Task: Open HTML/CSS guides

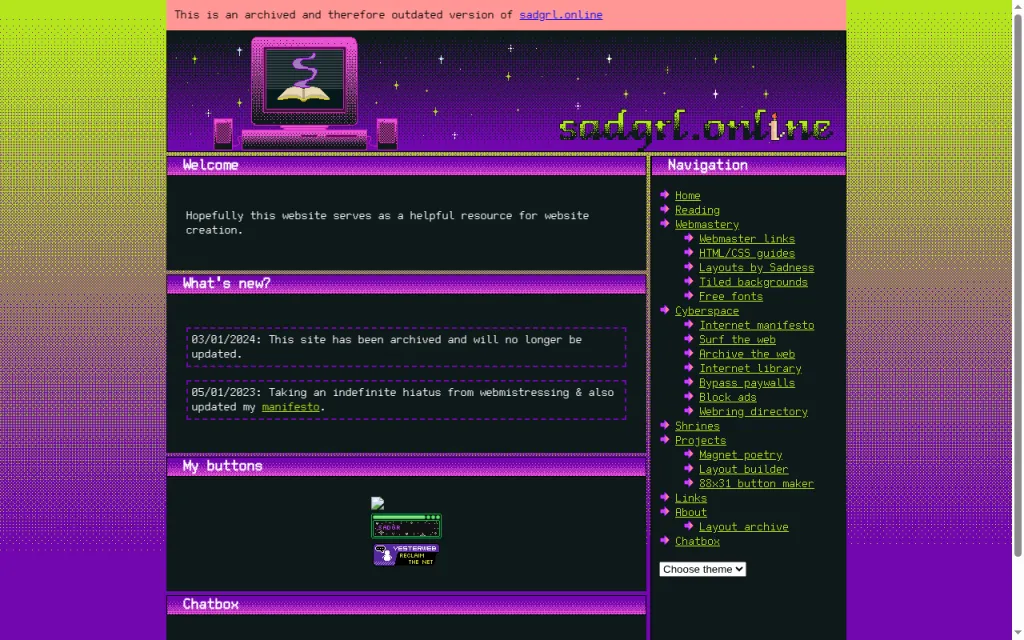Action: click(746, 253)
